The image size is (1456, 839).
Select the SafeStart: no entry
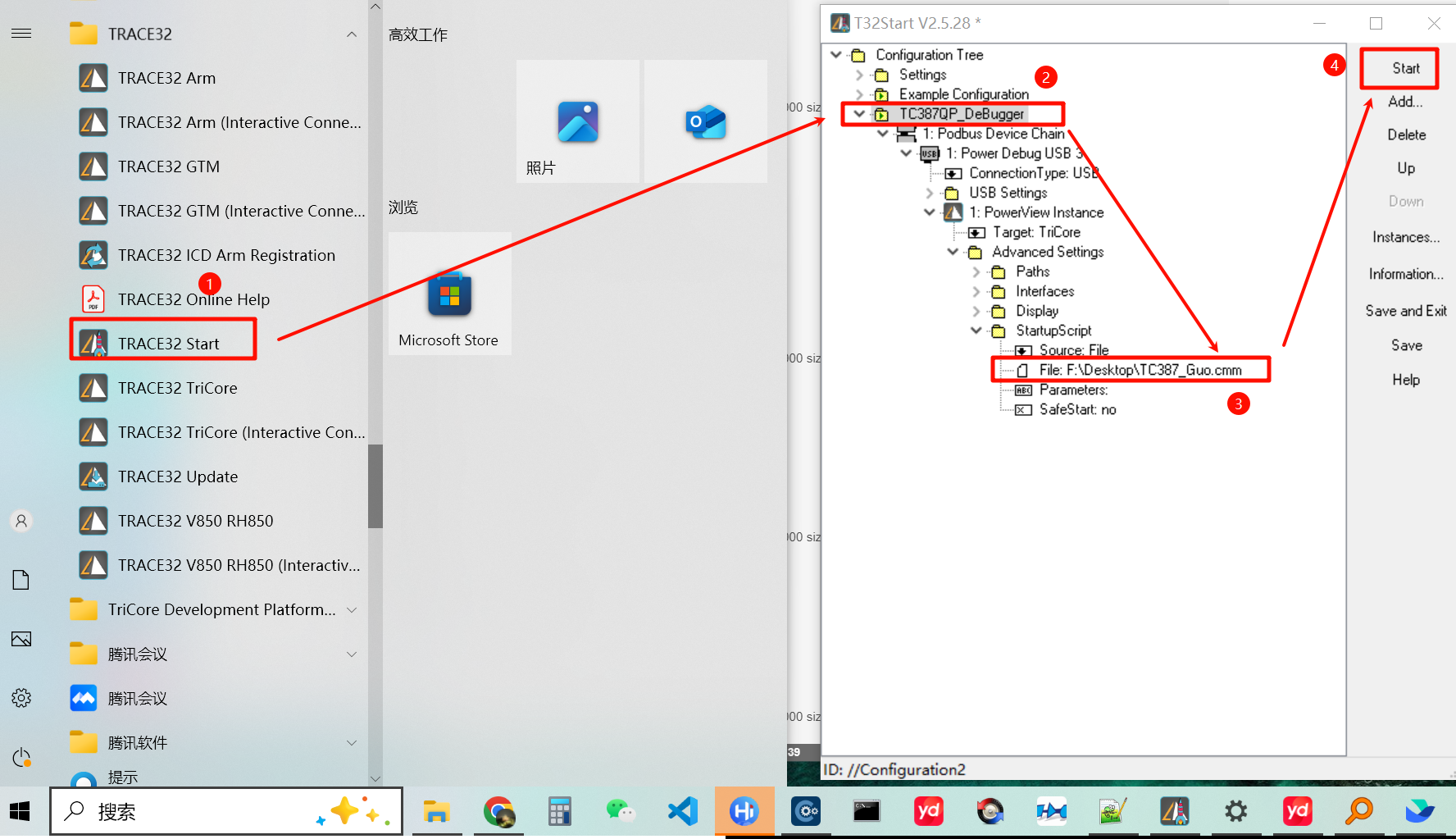click(1077, 409)
